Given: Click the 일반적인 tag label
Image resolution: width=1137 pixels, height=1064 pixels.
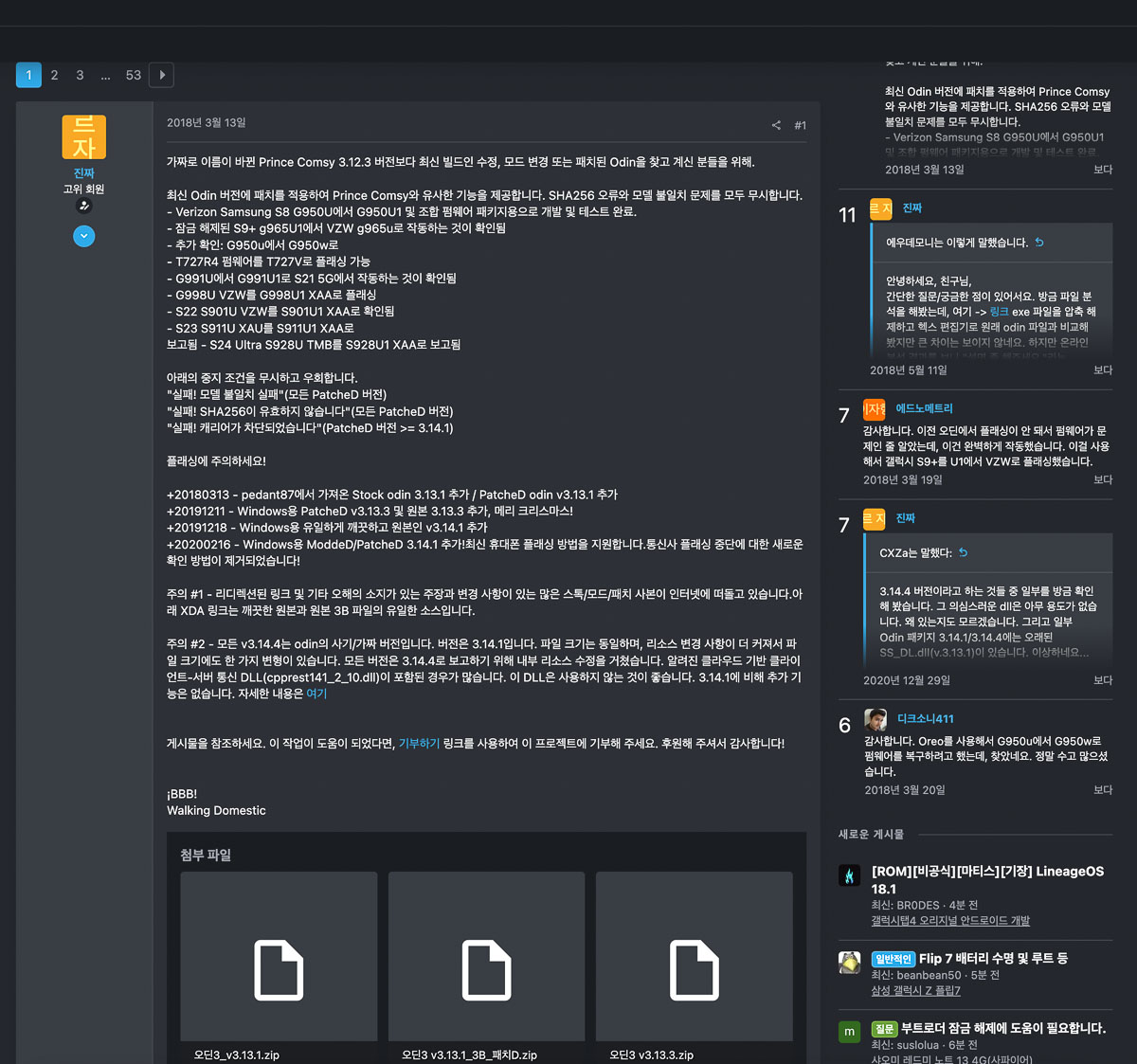Looking at the screenshot, I should [893, 959].
